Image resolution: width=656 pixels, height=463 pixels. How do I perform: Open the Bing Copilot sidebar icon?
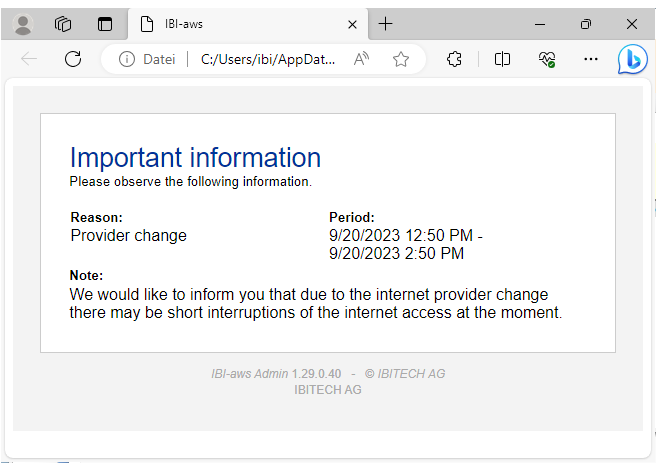pos(632,60)
